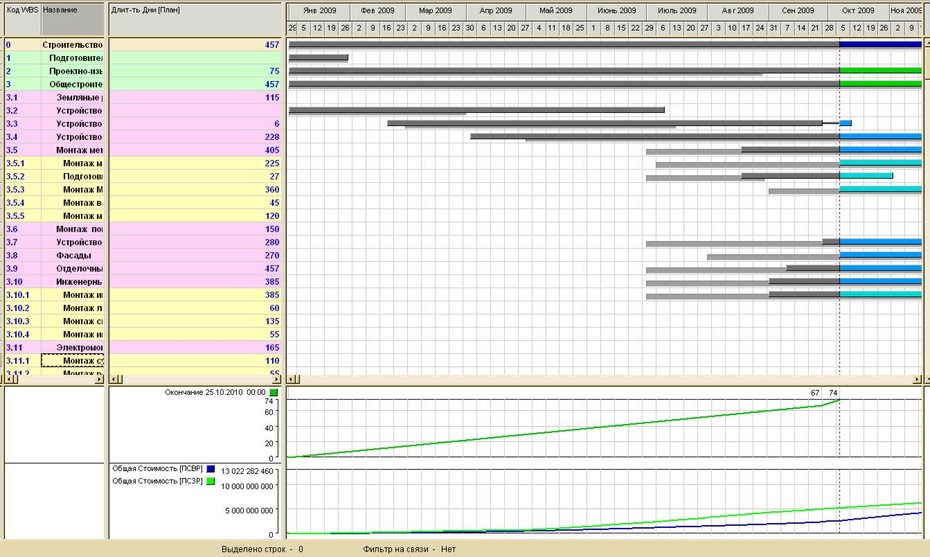Click the scroll left arrow under the duration column

114,379
